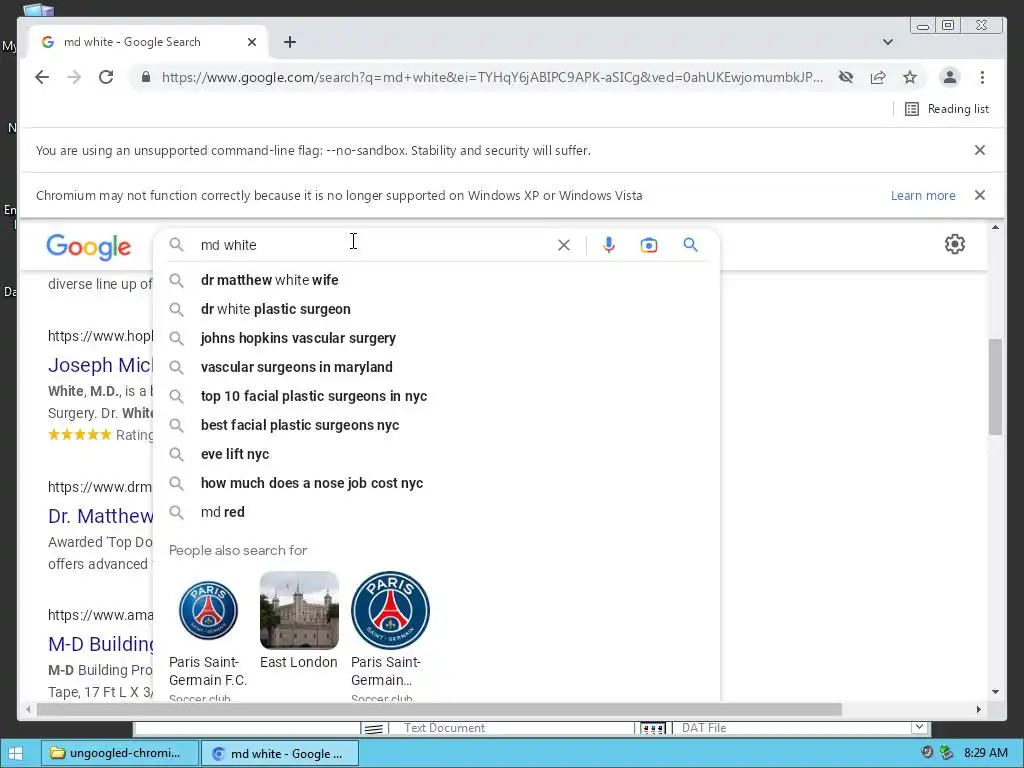1024x768 pixels.
Task: Open the M-D Building result link
Action: [101, 644]
